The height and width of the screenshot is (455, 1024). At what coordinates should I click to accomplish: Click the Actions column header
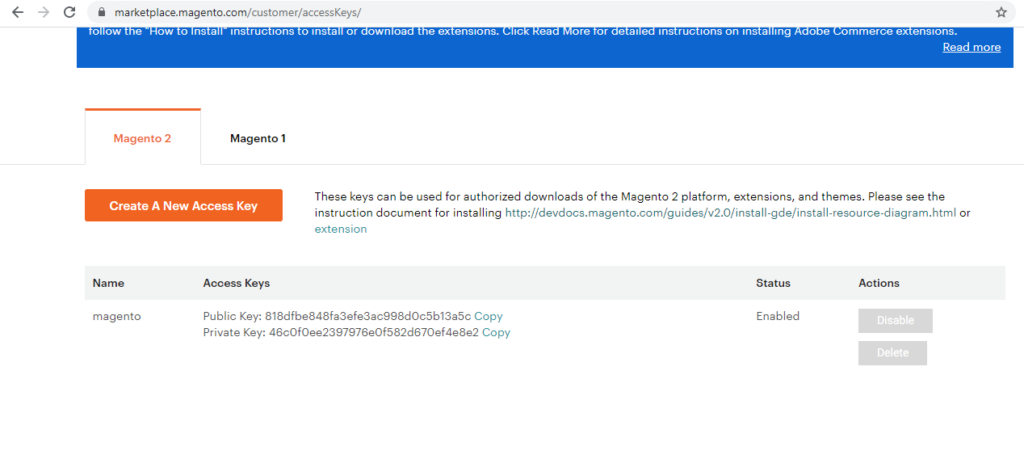(879, 283)
